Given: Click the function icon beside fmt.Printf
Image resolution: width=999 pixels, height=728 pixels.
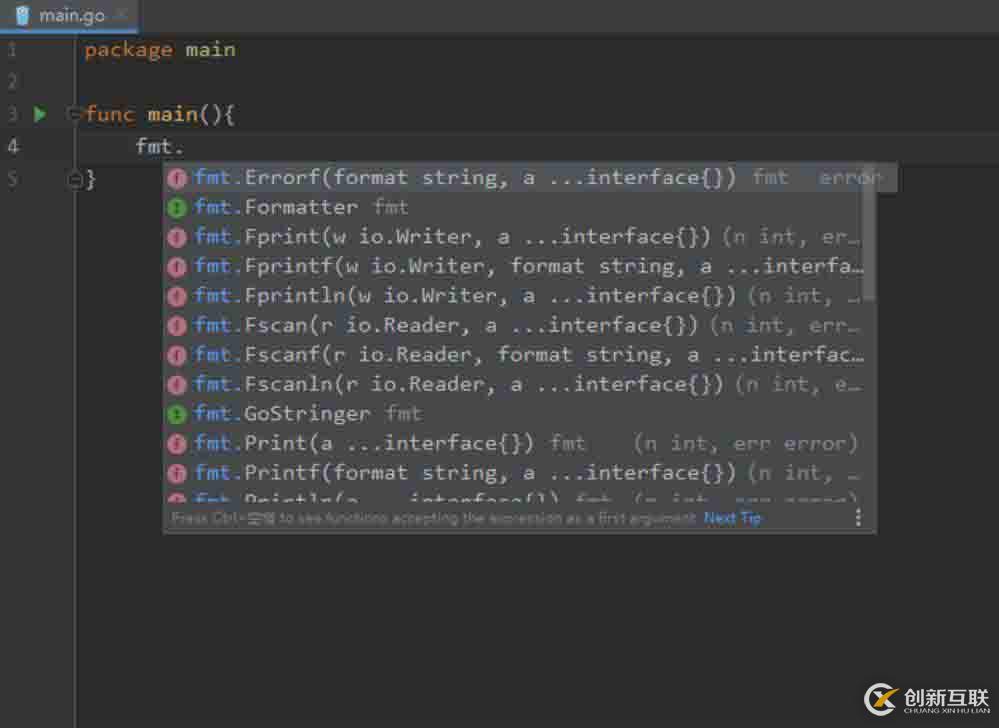Looking at the screenshot, I should click(177, 473).
